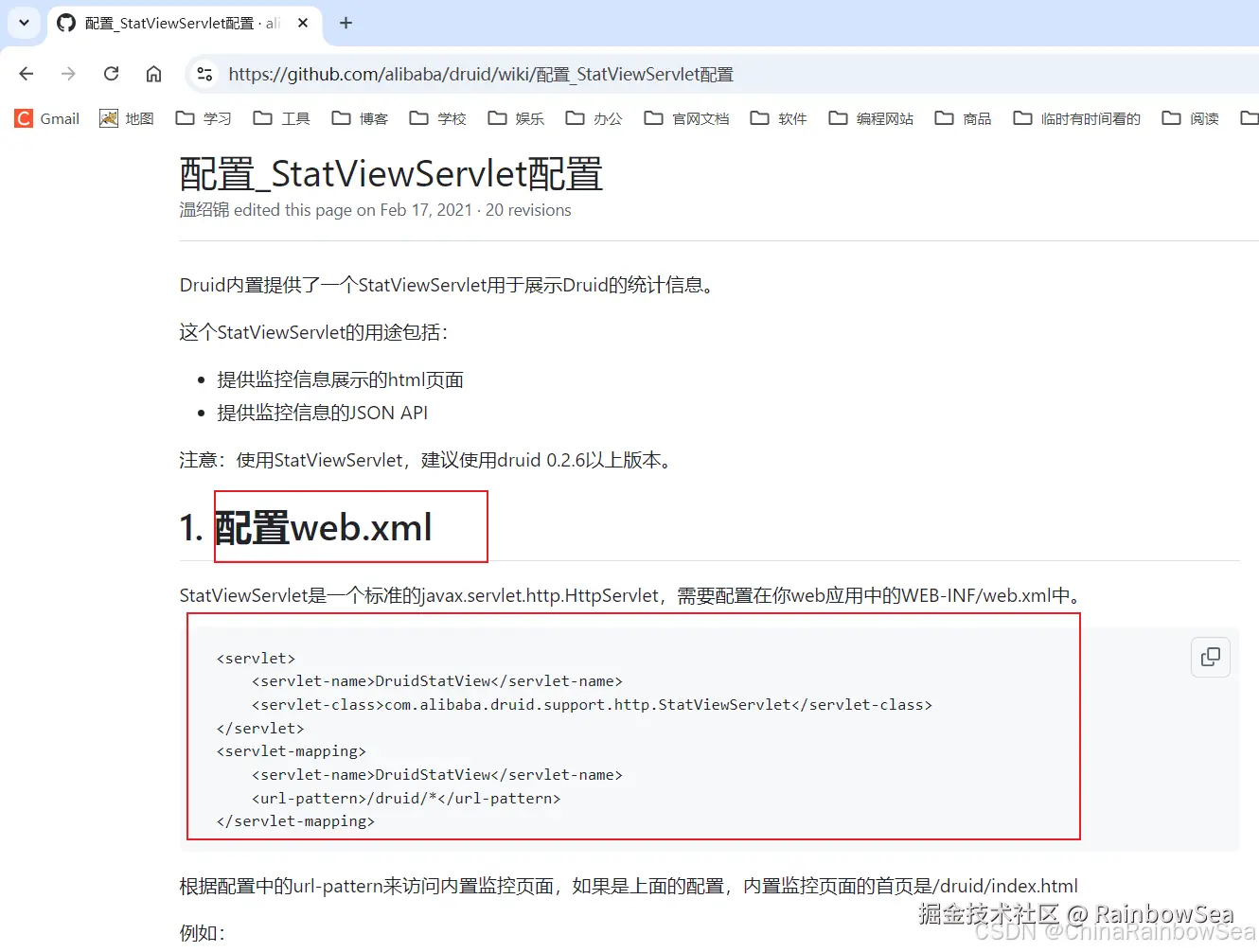Open the 工具 bookmark folder

[x=282, y=118]
